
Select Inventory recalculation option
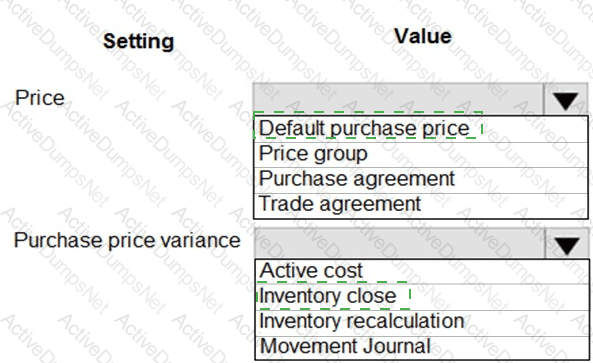tap(422, 323)
